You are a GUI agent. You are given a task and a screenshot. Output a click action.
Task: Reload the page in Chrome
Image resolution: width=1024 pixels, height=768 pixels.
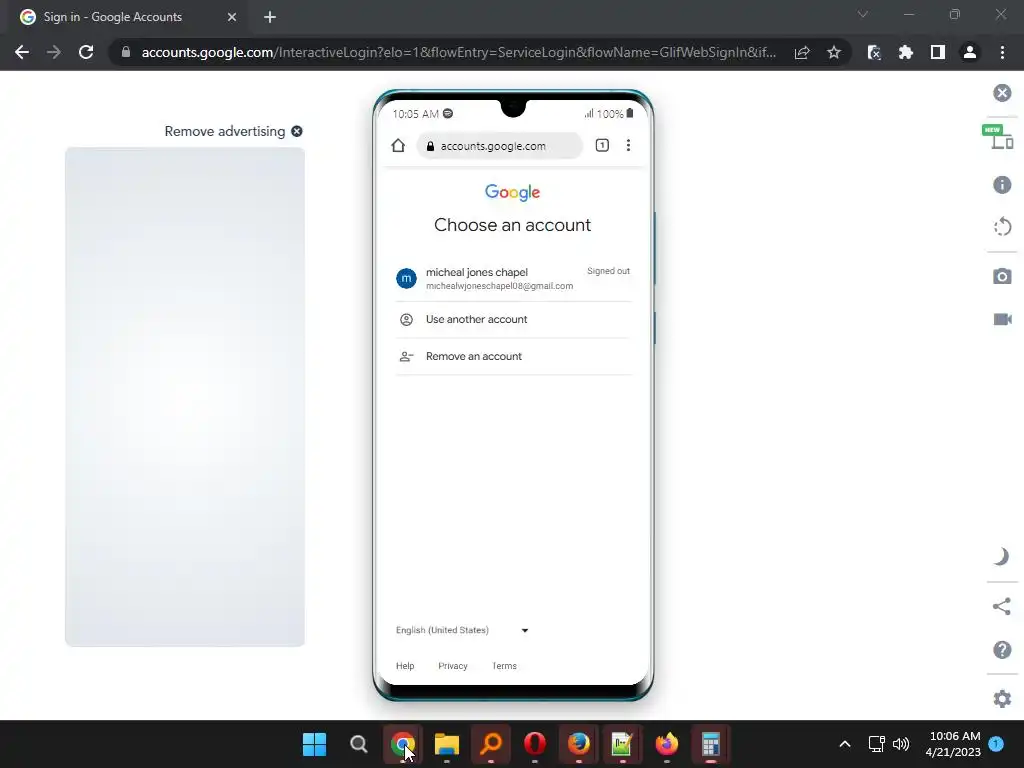(86, 52)
